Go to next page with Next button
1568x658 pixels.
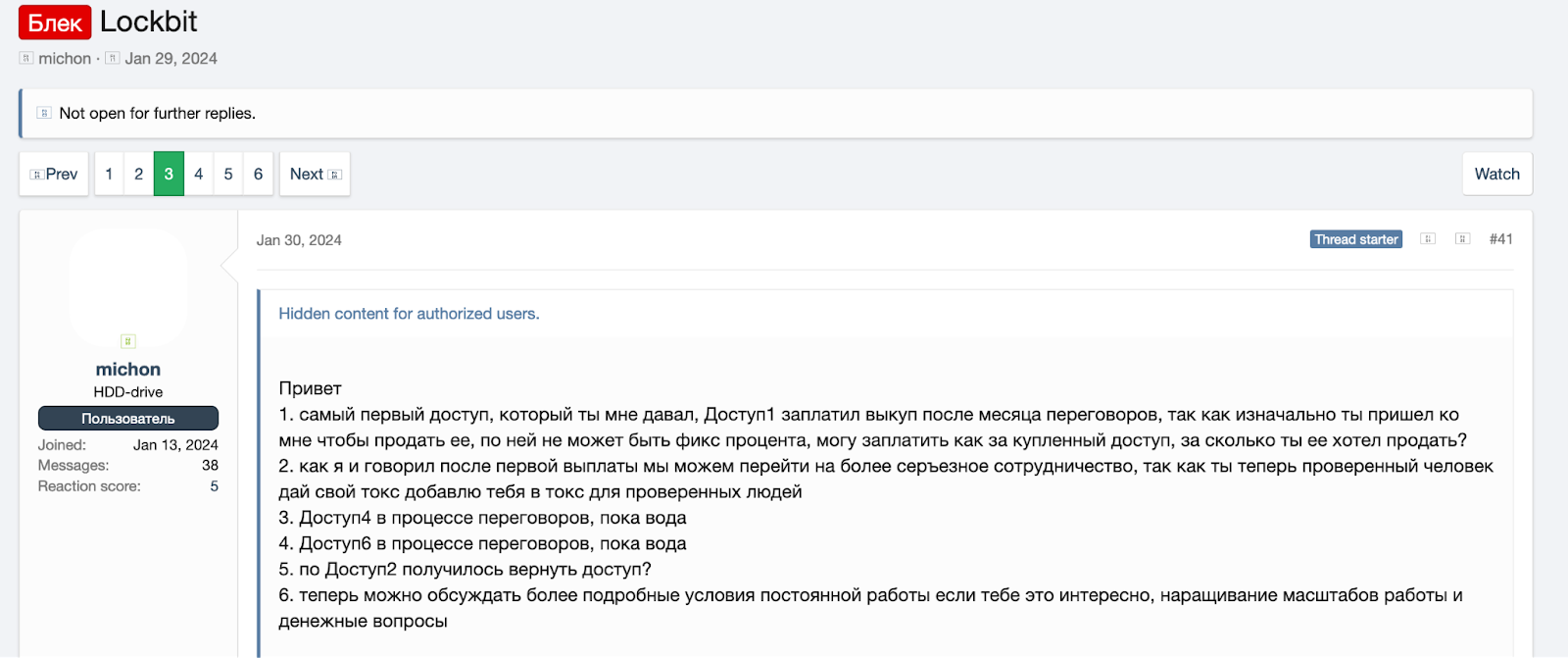[x=315, y=174]
